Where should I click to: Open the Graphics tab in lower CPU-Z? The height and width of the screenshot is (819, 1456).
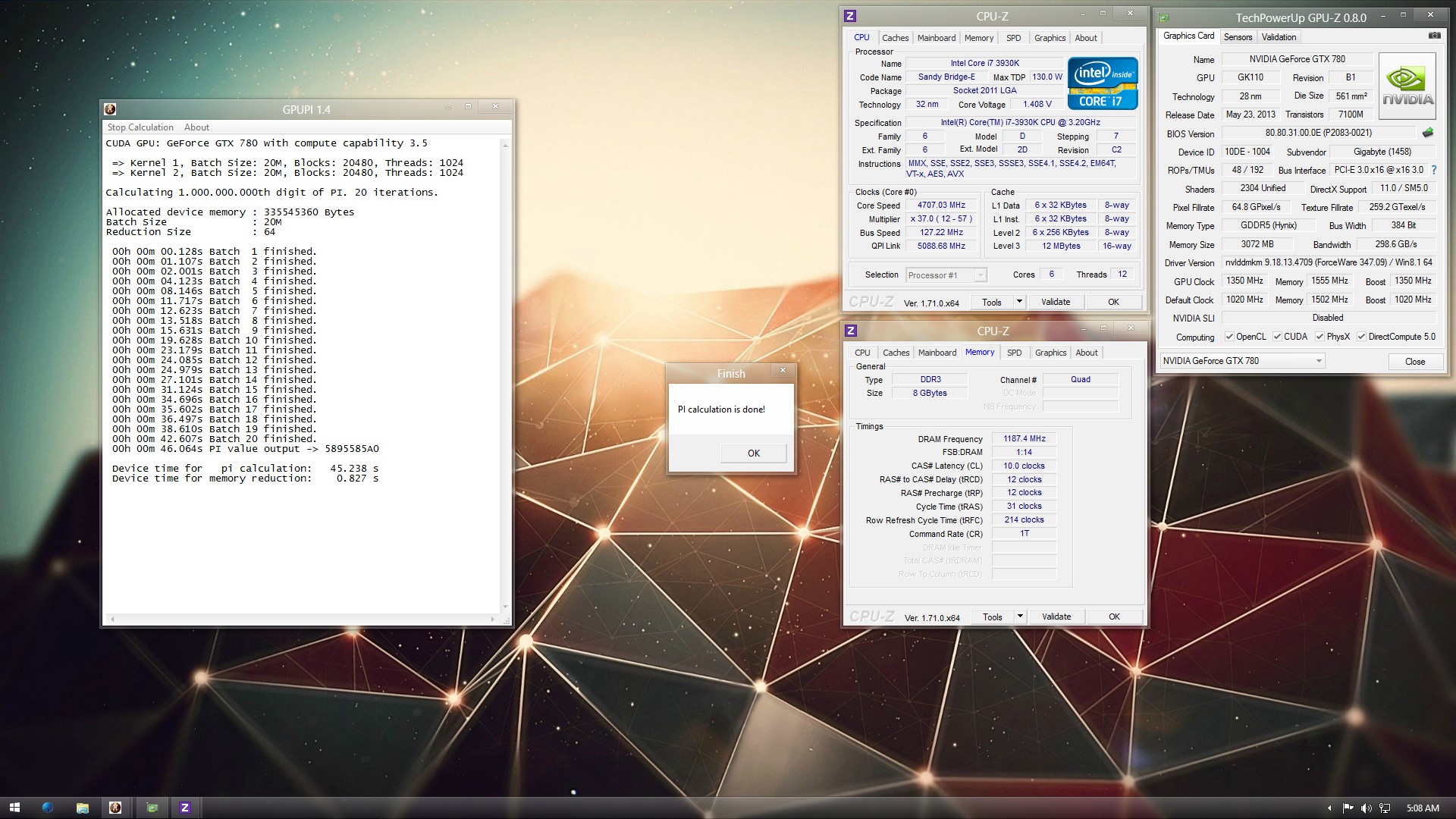pyautogui.click(x=1050, y=353)
